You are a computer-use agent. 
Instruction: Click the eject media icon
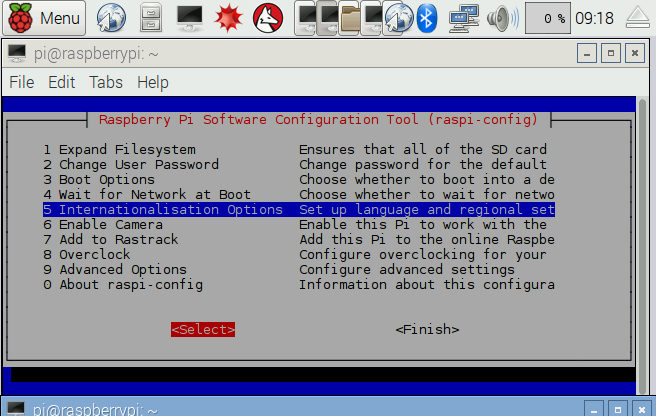(638, 18)
